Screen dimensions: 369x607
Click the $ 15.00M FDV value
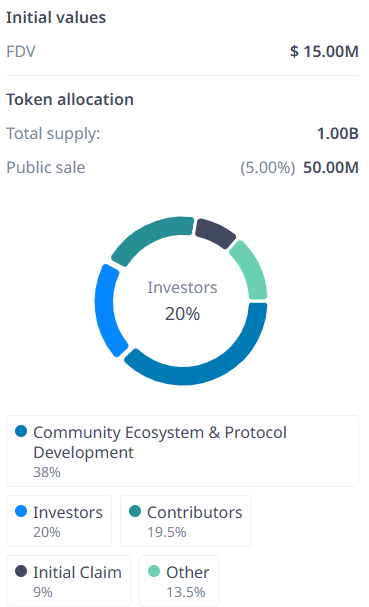[x=324, y=51]
